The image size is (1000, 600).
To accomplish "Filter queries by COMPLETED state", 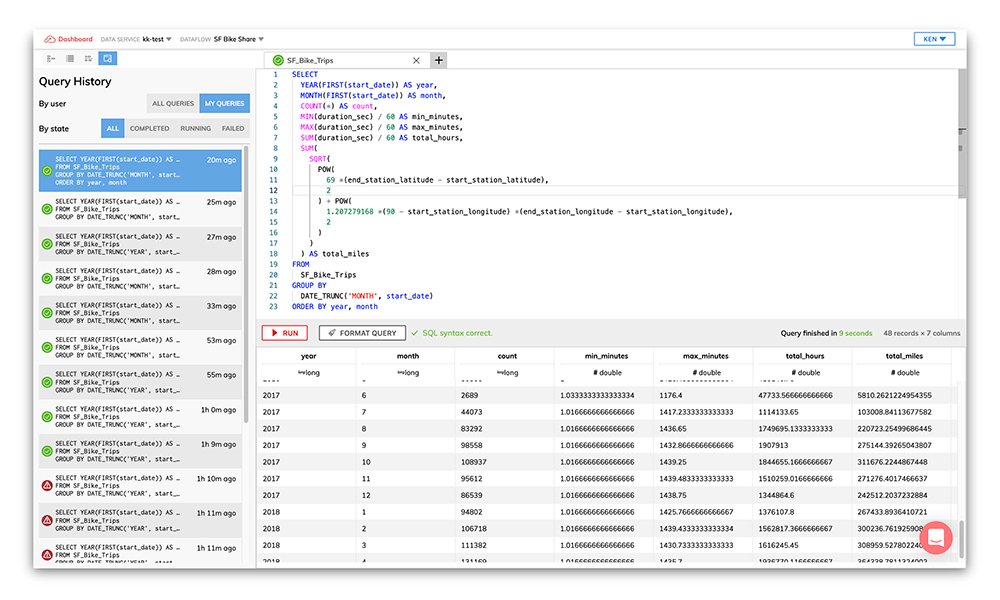I will pos(149,127).
